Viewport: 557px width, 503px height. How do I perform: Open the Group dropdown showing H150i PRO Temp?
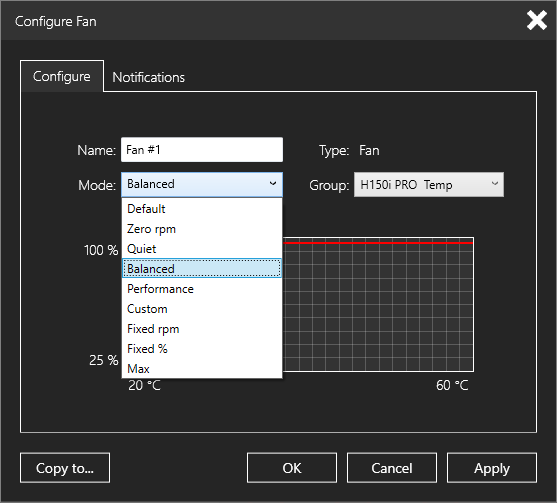coord(429,185)
